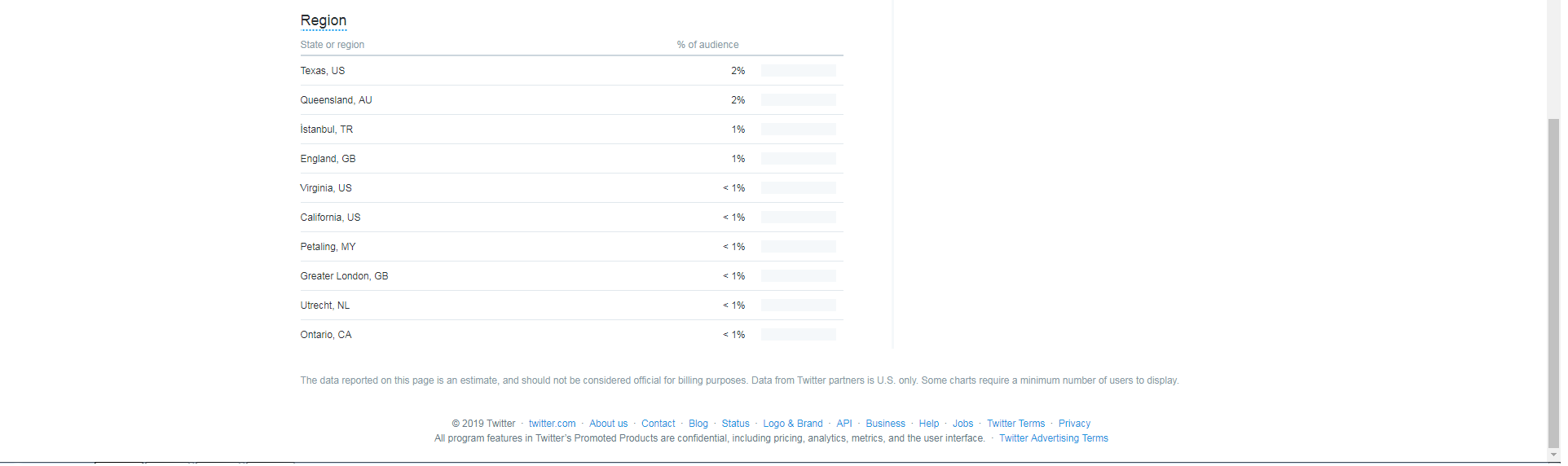The image size is (1568, 466).
Task: Select the Texas, US region row
Action: 571,71
